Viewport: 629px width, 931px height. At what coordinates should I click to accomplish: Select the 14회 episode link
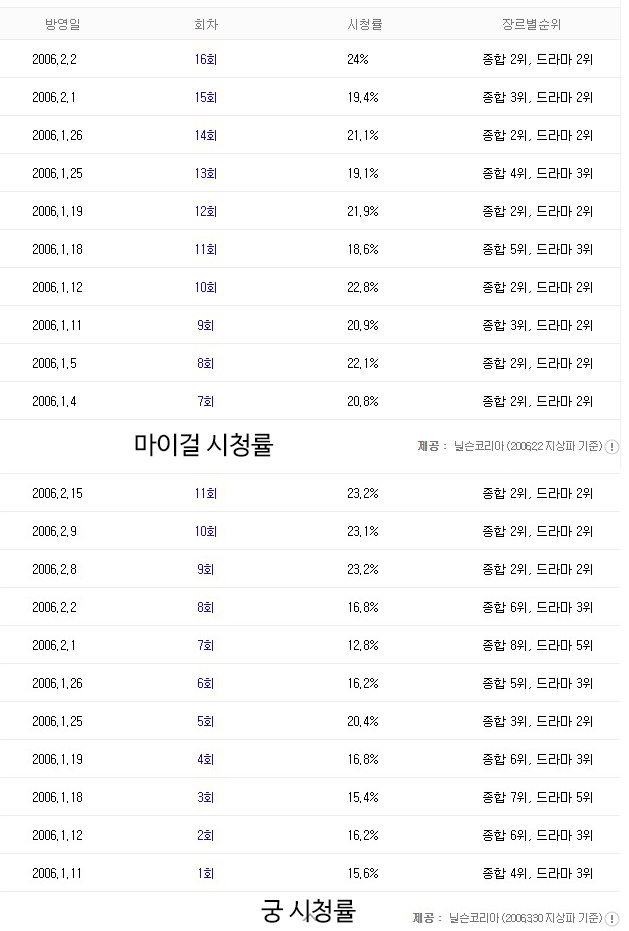[x=206, y=135]
